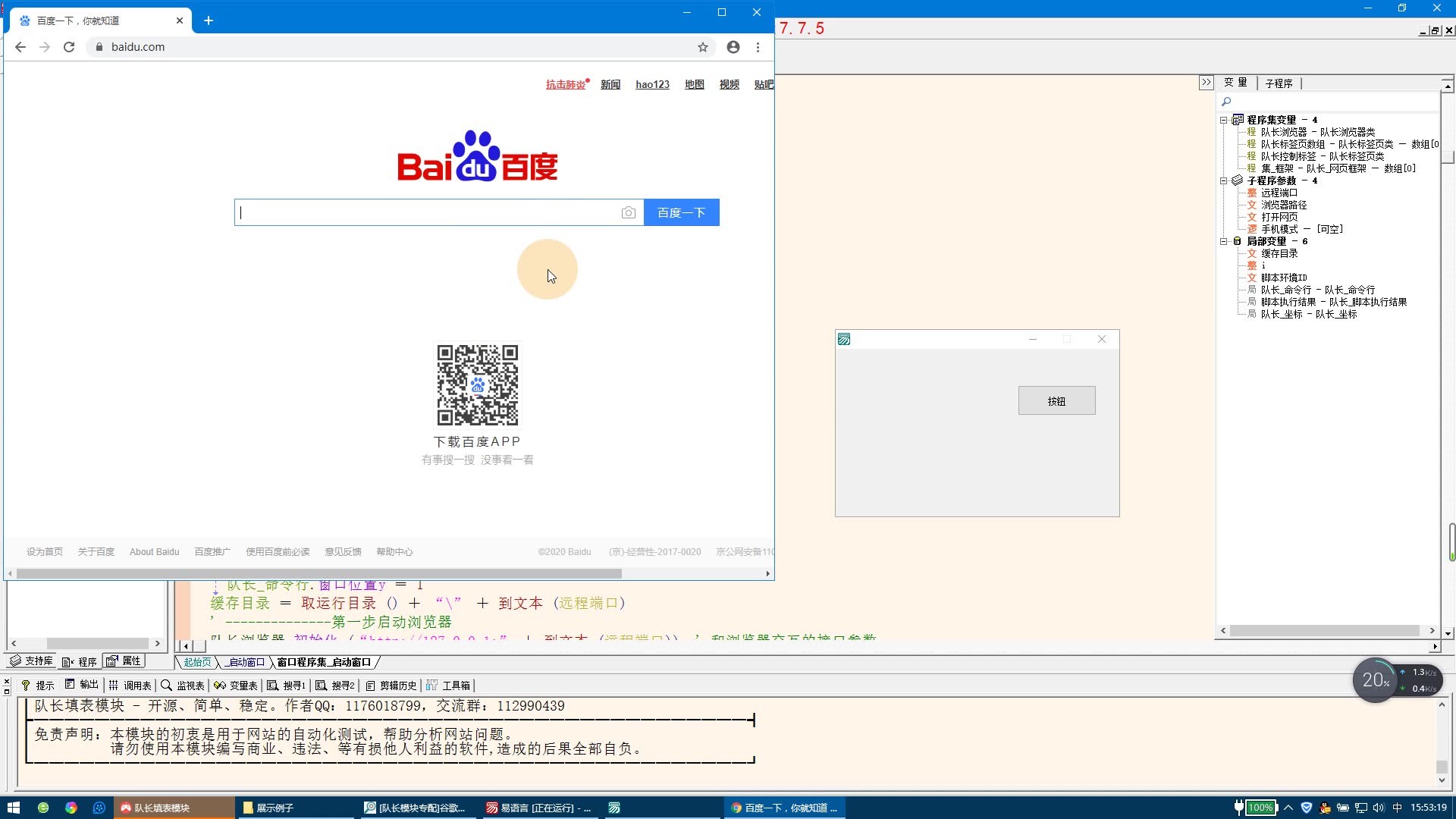Select the 窗口程序集_启动窗口 tab
Viewport: 1456px width, 819px height.
coord(324,662)
